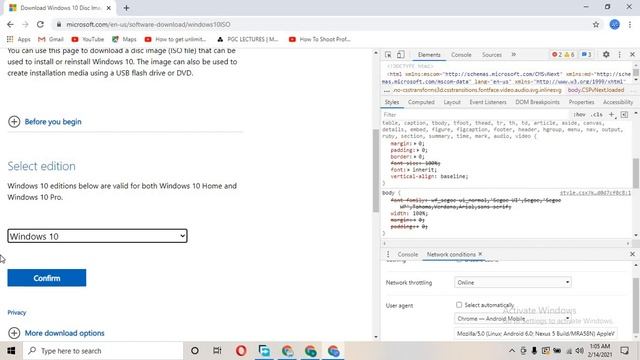Switch to the Elements tab in DevTools
Screen dimensions: 640x360
(429, 55)
